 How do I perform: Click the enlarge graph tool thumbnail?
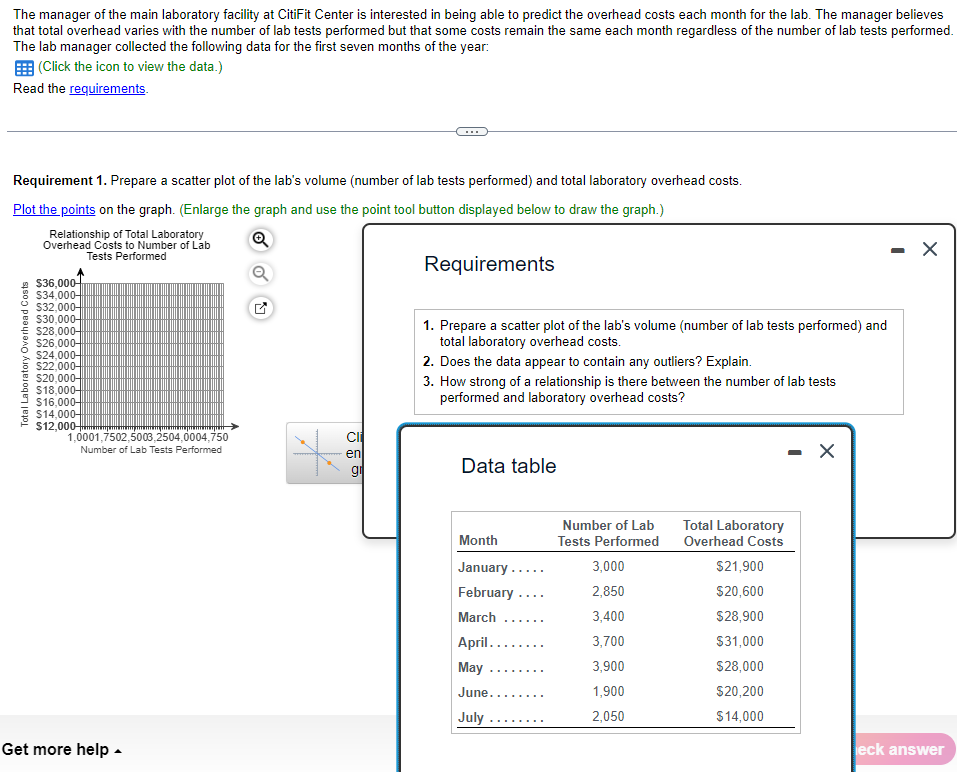324,453
